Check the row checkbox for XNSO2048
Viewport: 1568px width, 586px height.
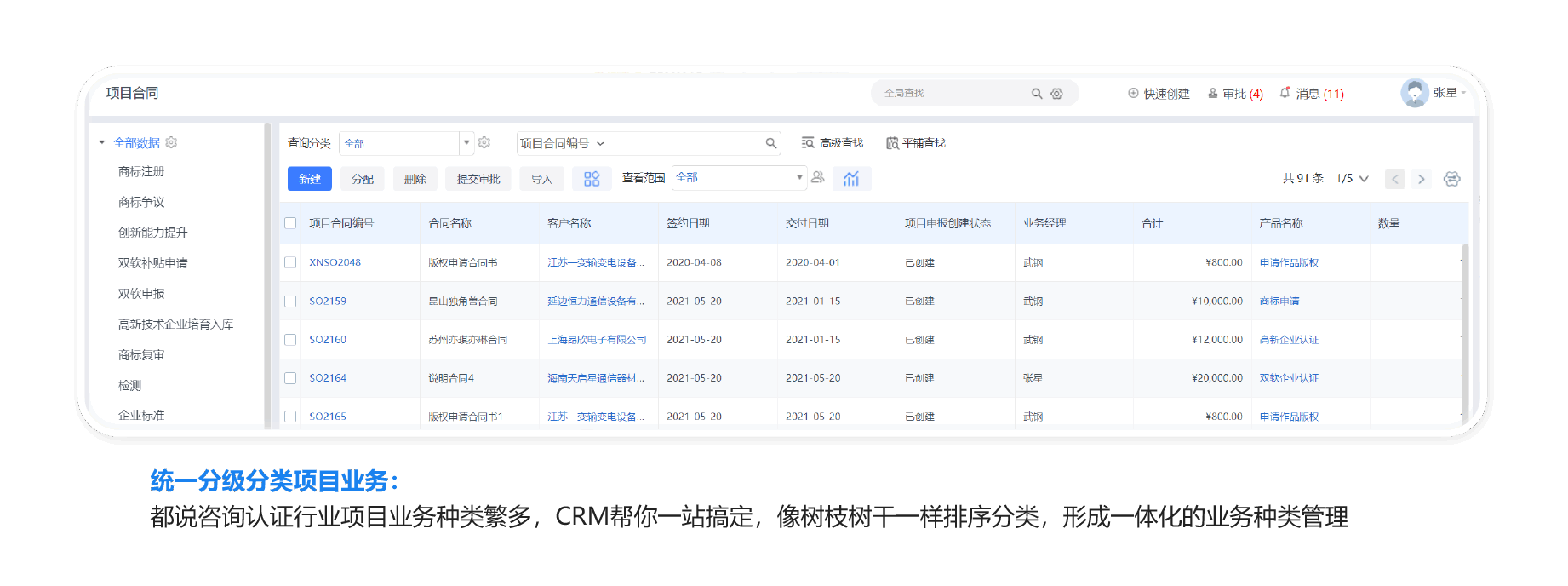coord(290,262)
